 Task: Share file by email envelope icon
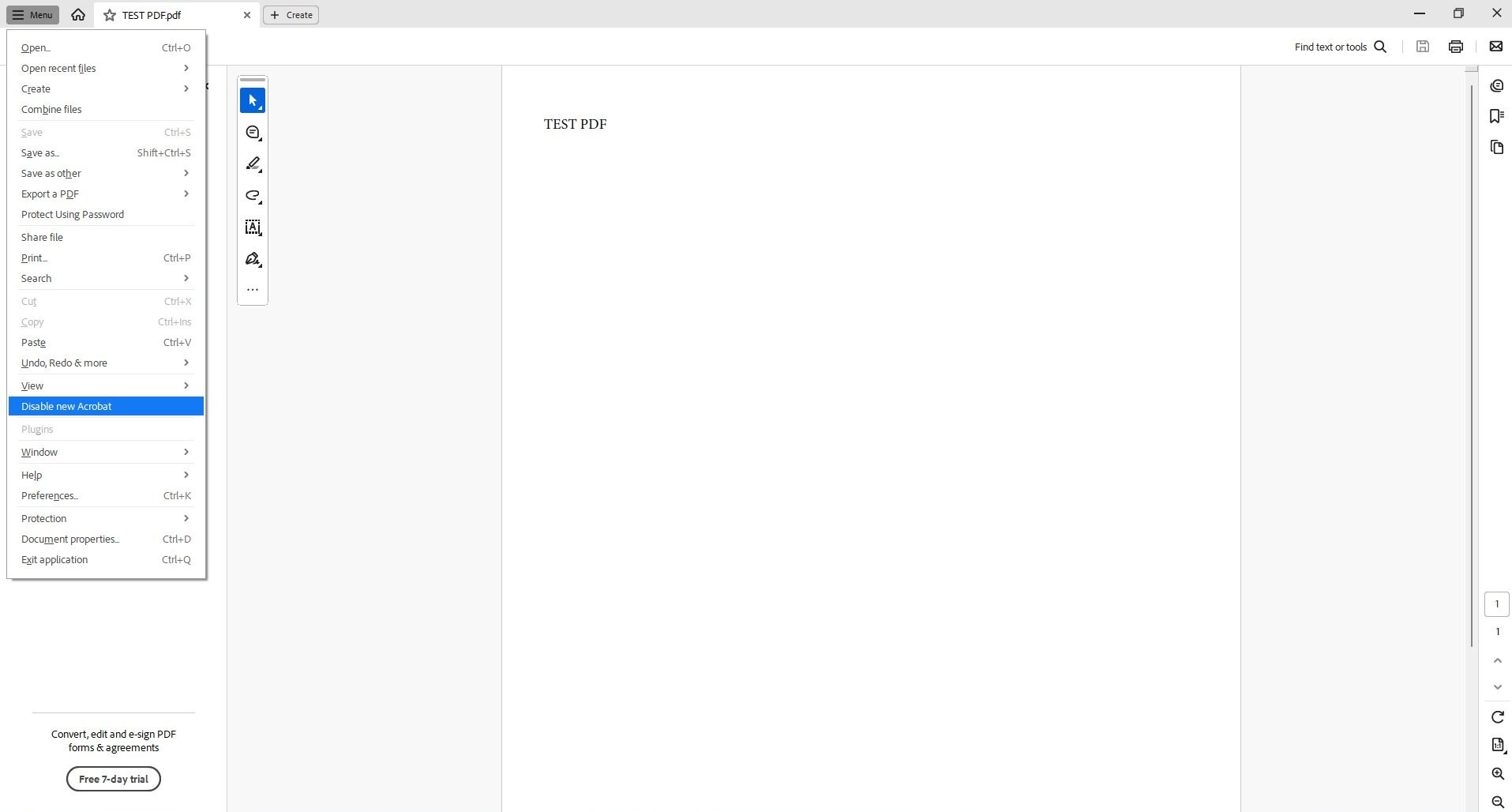click(x=1495, y=47)
